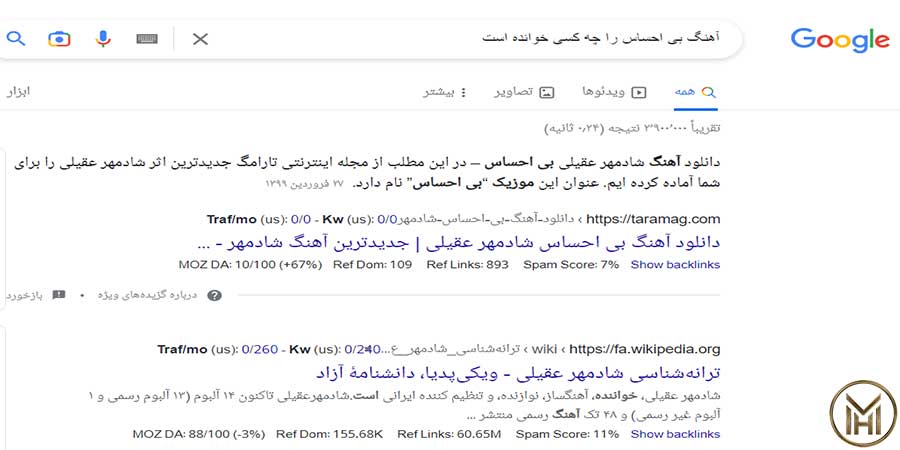Open the on-screen keyboard icon

(x=147, y=39)
